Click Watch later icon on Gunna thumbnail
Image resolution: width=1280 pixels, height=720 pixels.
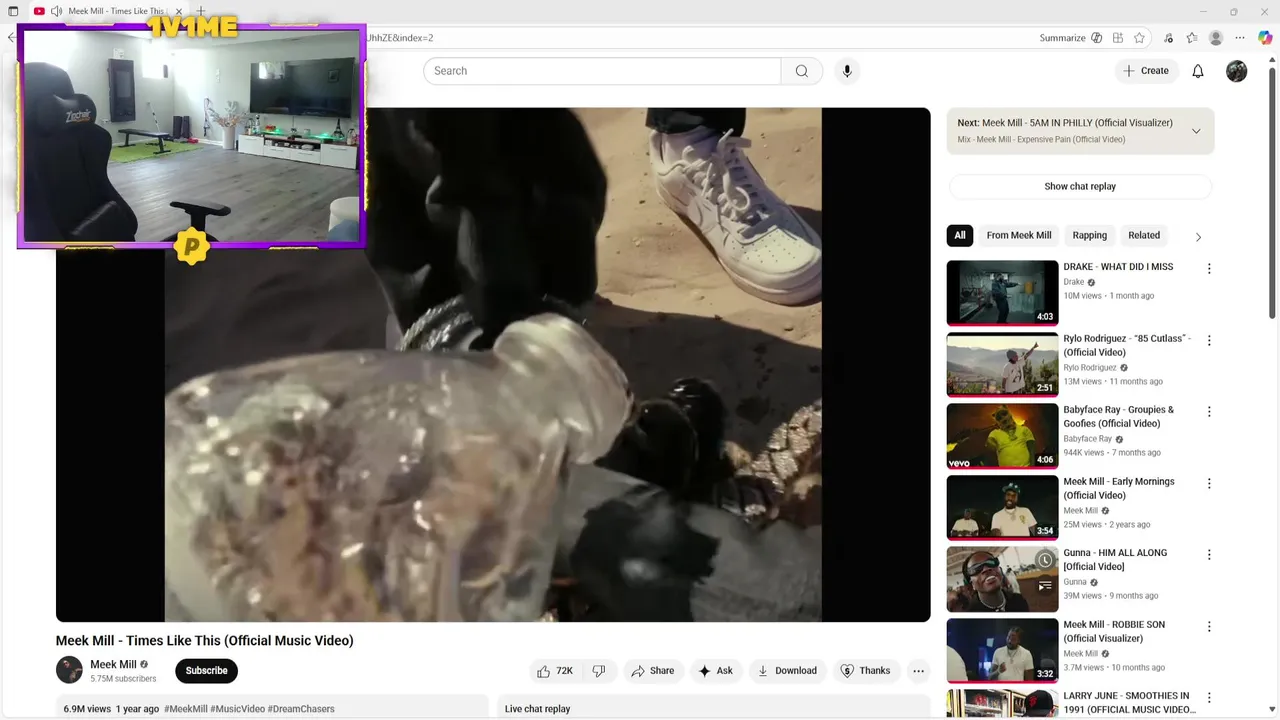[1045, 561]
